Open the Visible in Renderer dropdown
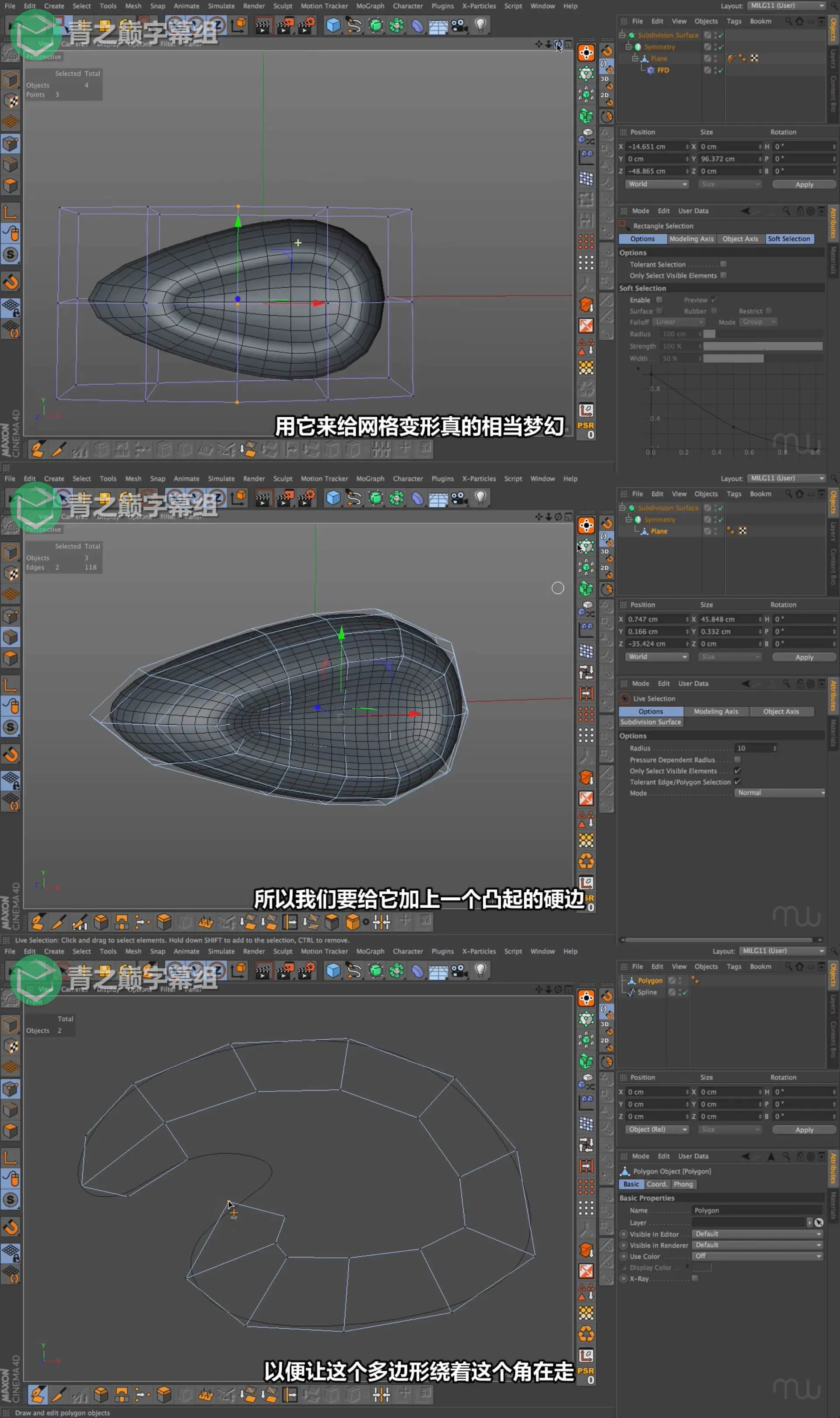The image size is (840, 1418). [757, 1245]
